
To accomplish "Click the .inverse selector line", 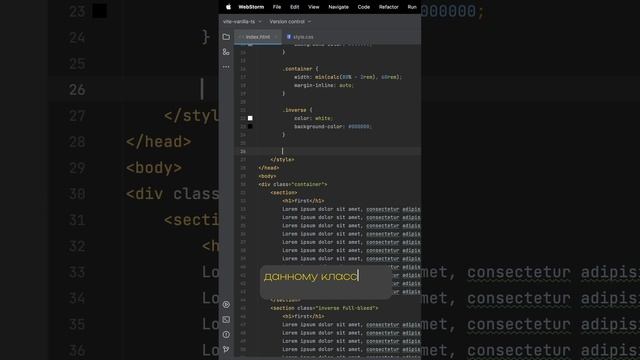I will (297, 110).
